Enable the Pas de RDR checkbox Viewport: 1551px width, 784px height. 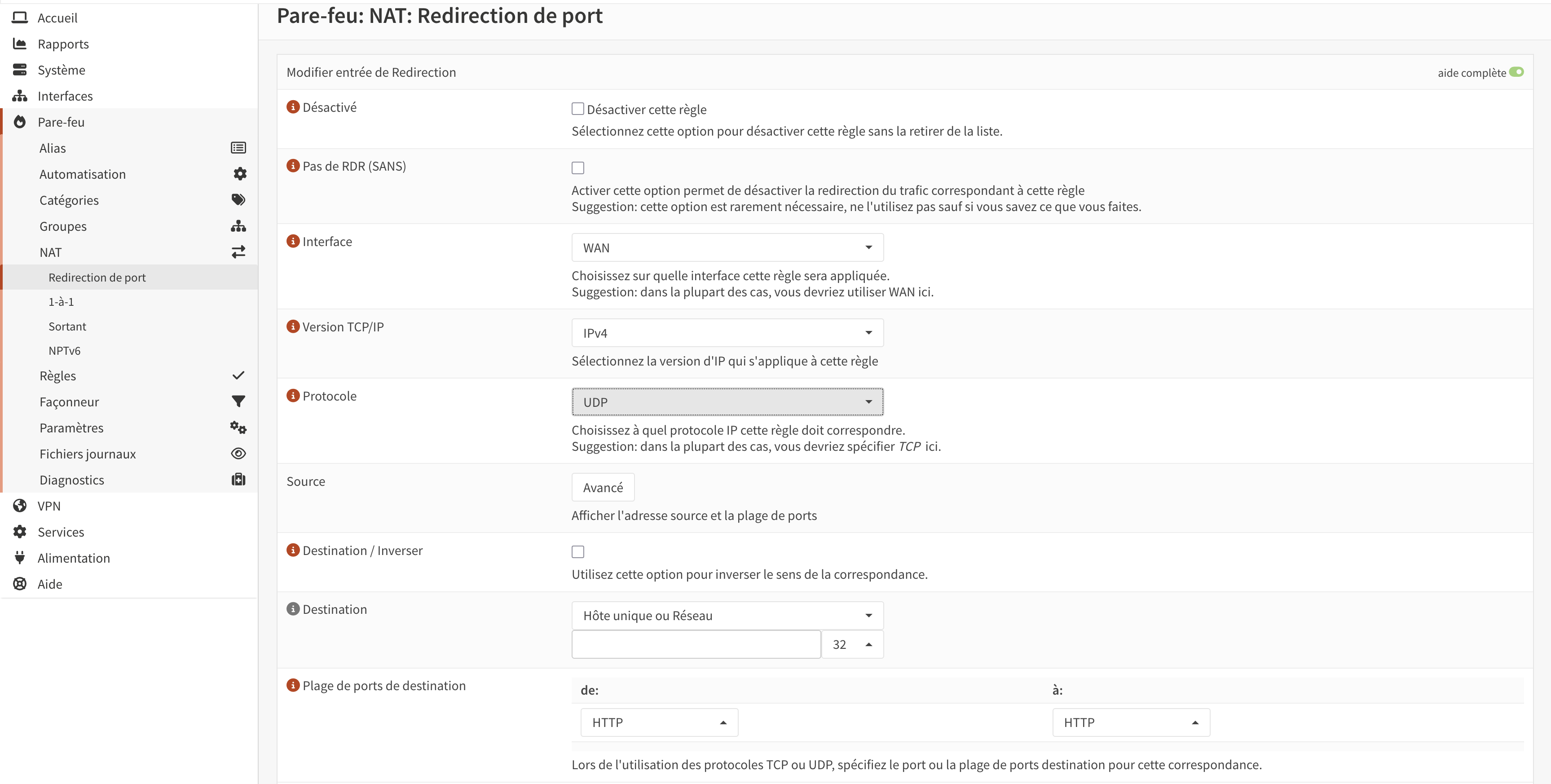pos(577,168)
